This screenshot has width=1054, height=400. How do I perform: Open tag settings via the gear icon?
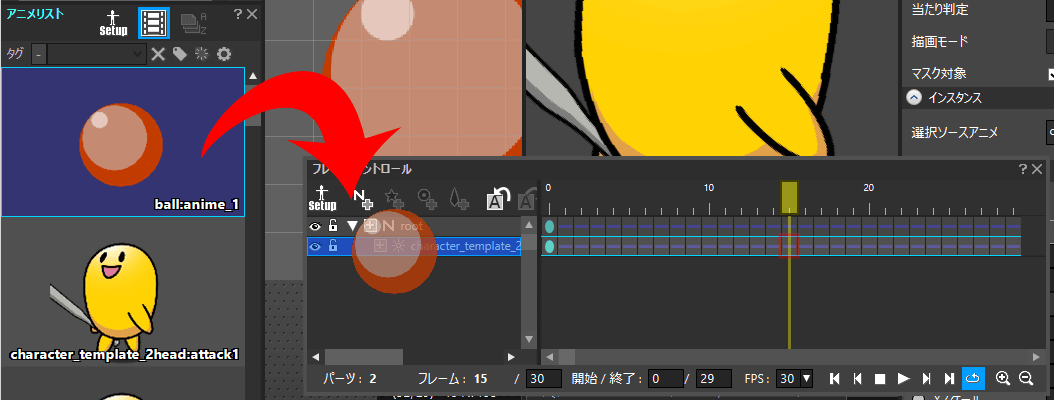click(x=224, y=54)
